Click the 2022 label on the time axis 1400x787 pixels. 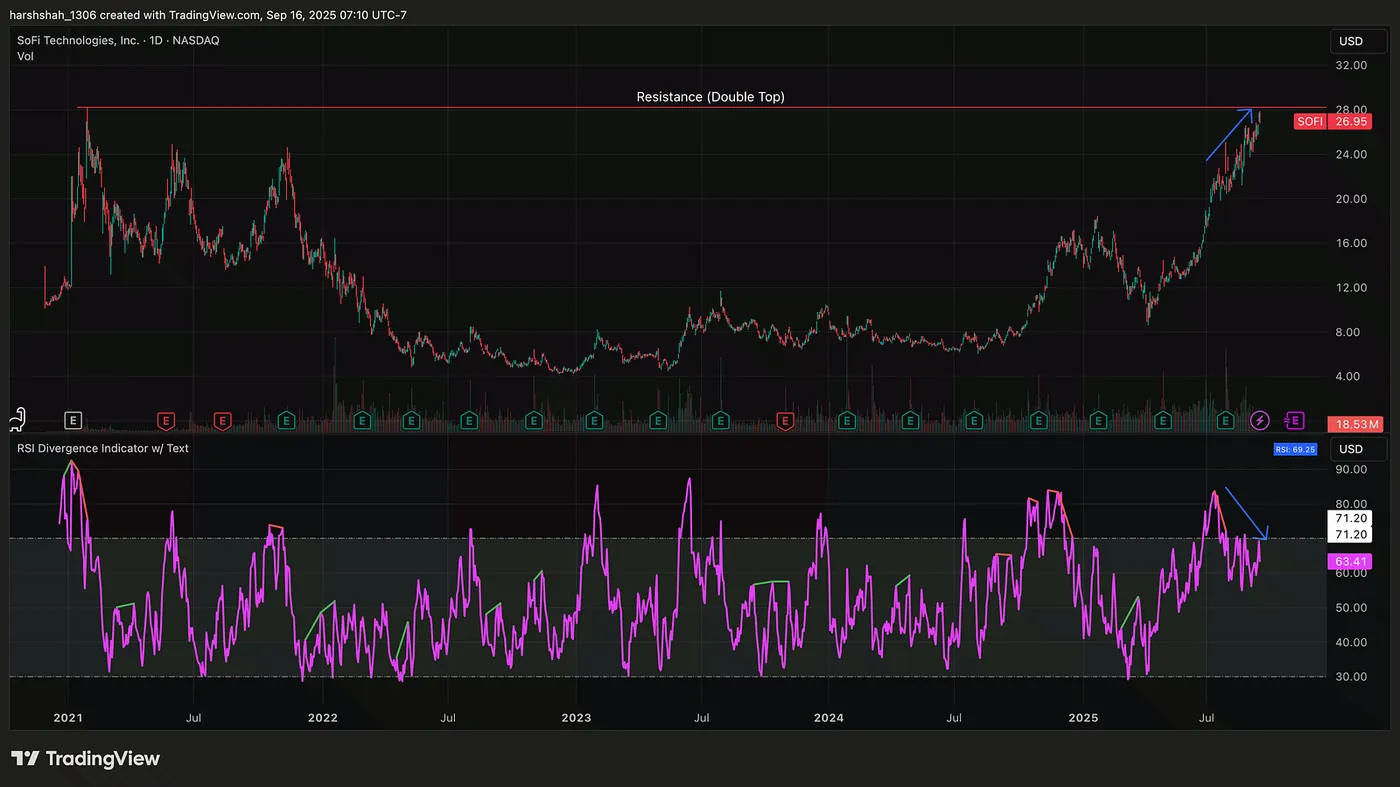322,718
